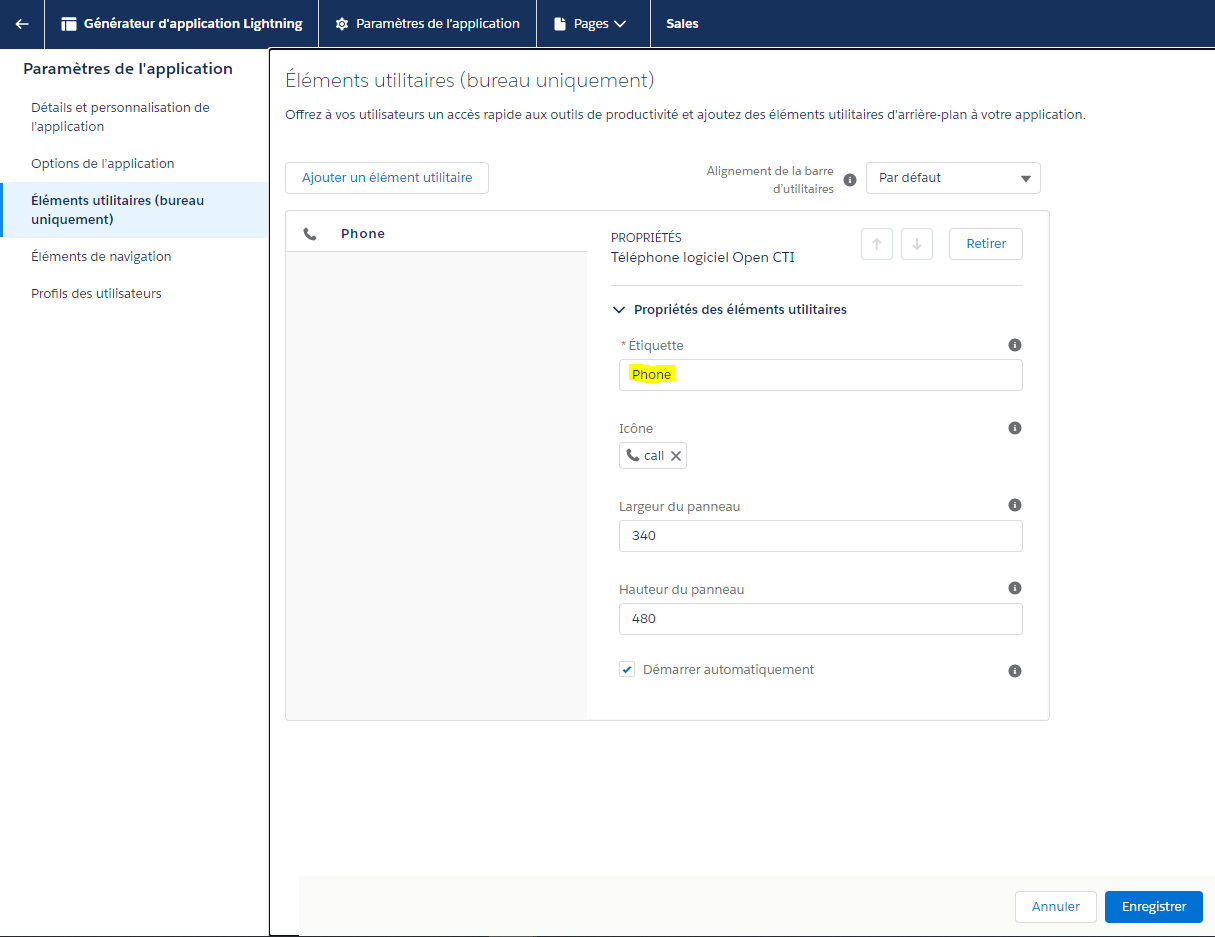Viewport: 1215px width, 937px height.
Task: Click the Largeur du panneau input field
Action: click(820, 536)
